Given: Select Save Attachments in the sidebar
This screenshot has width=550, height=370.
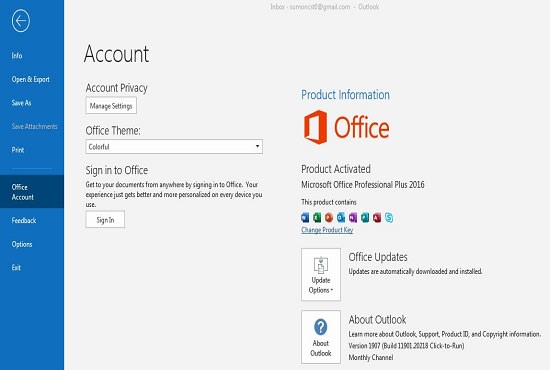Looking at the screenshot, I should (34, 126).
